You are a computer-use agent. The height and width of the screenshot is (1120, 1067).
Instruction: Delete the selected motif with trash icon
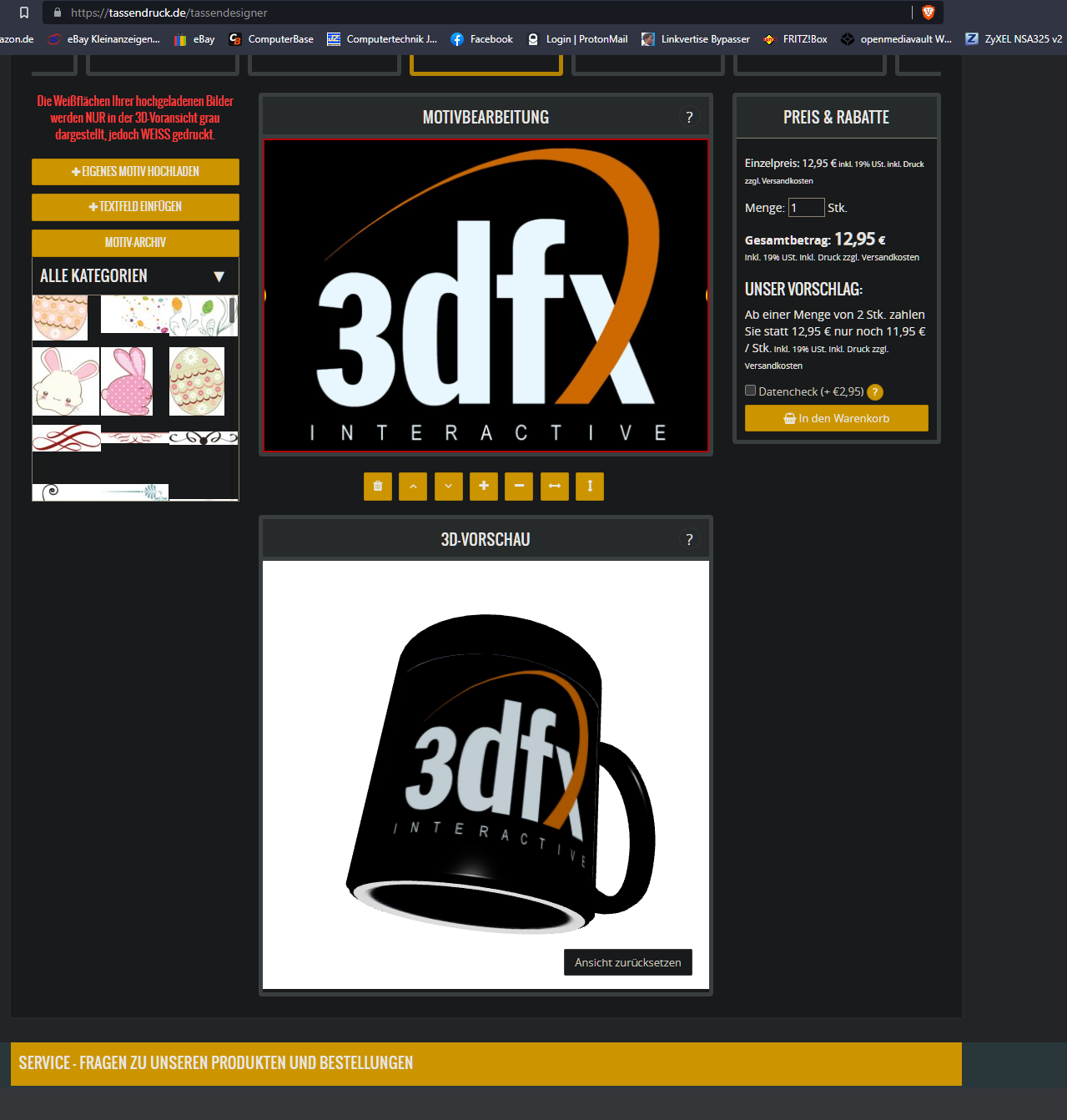pyautogui.click(x=378, y=487)
